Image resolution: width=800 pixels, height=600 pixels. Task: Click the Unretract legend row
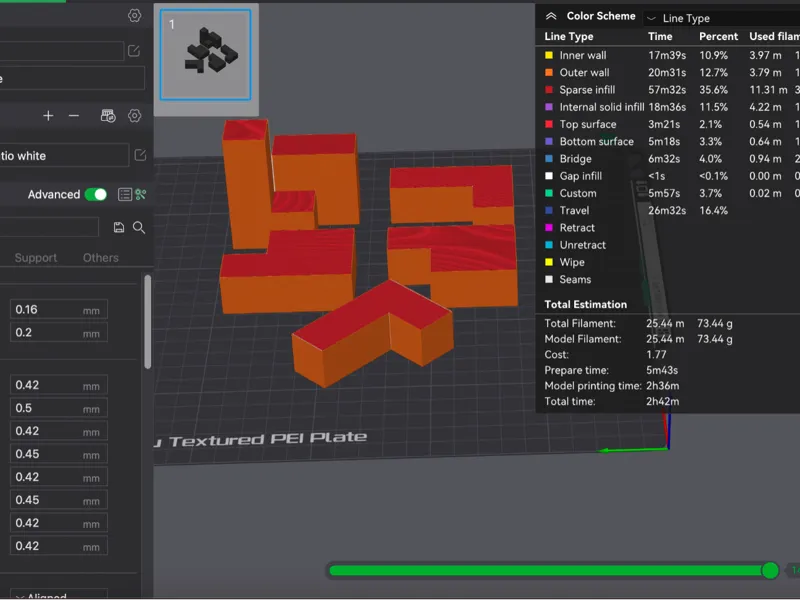click(x=668, y=245)
